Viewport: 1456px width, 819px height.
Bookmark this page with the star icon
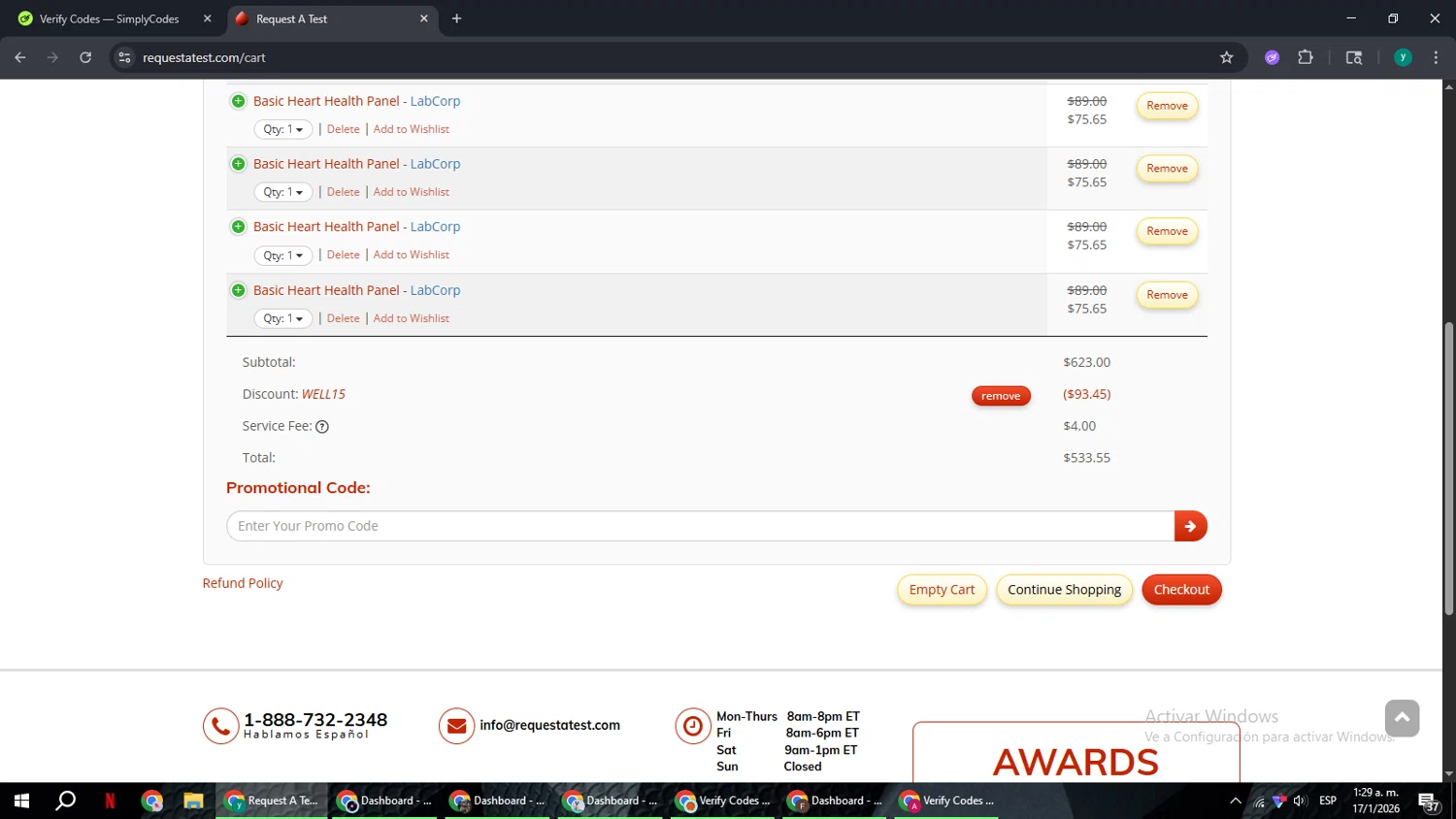point(1226,57)
